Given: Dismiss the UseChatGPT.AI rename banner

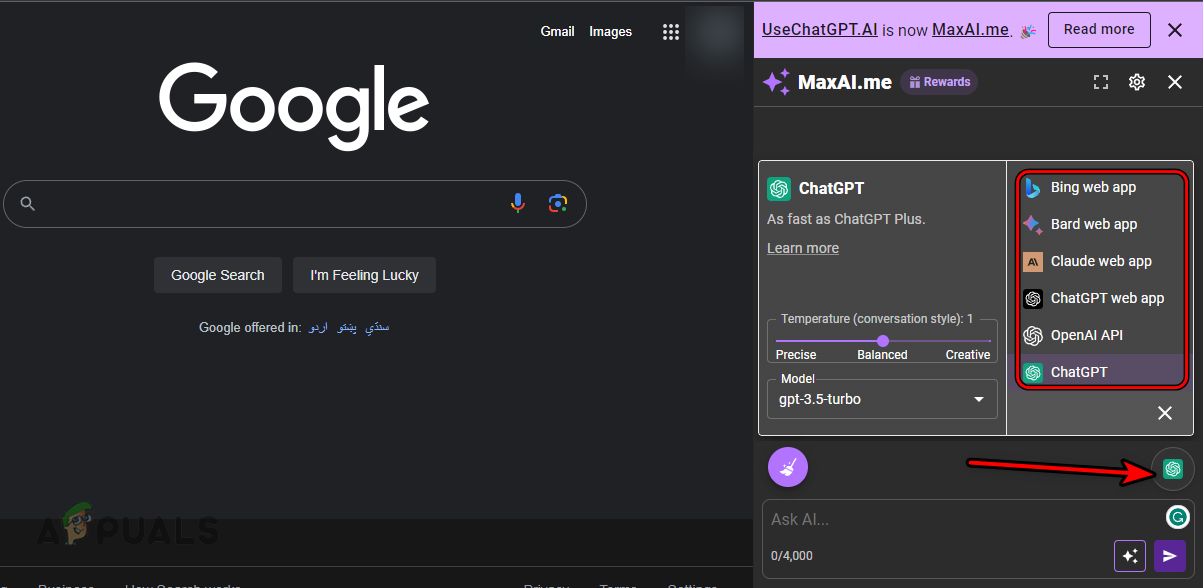Looking at the screenshot, I should coord(1175,30).
